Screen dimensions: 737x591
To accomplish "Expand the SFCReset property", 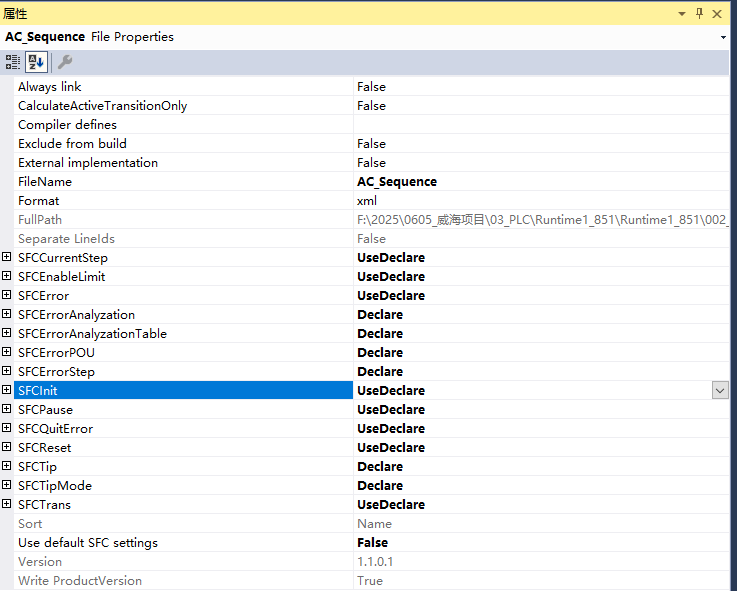I will click(x=7, y=447).
